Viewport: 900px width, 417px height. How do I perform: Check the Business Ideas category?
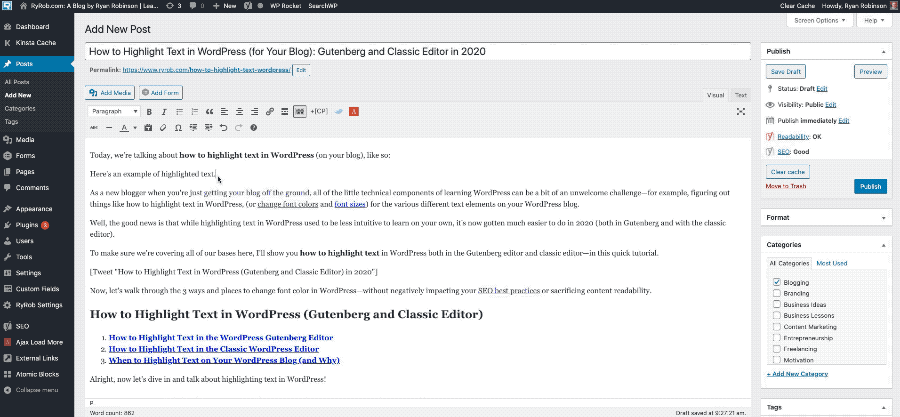point(777,305)
